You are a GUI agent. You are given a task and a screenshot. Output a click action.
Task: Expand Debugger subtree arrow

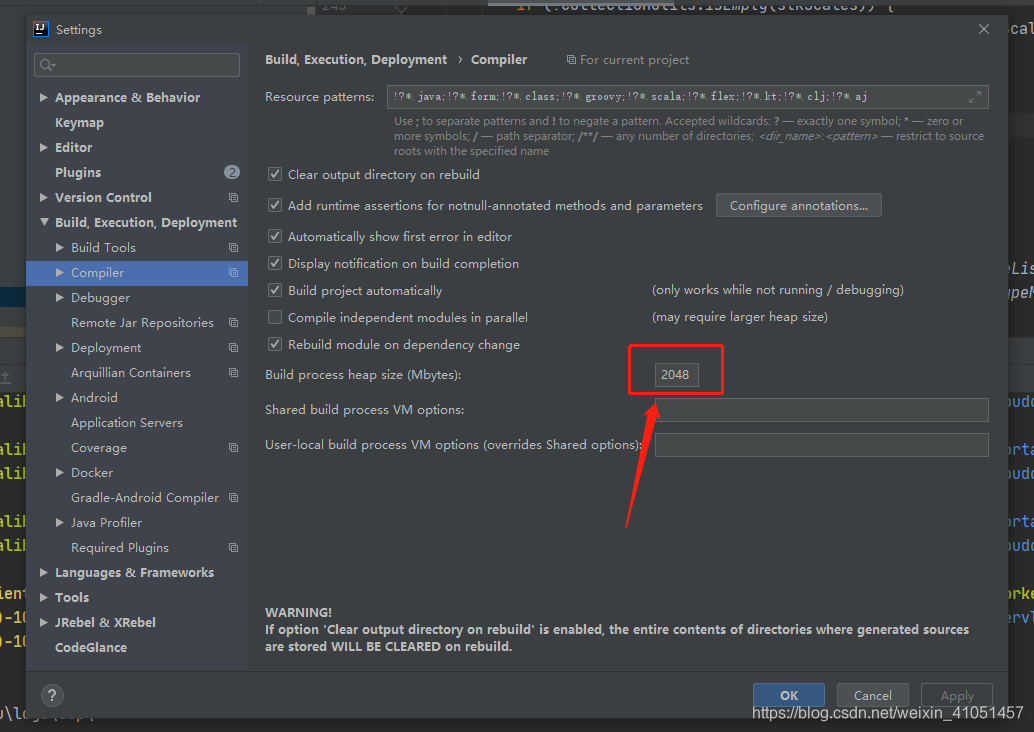(59, 297)
